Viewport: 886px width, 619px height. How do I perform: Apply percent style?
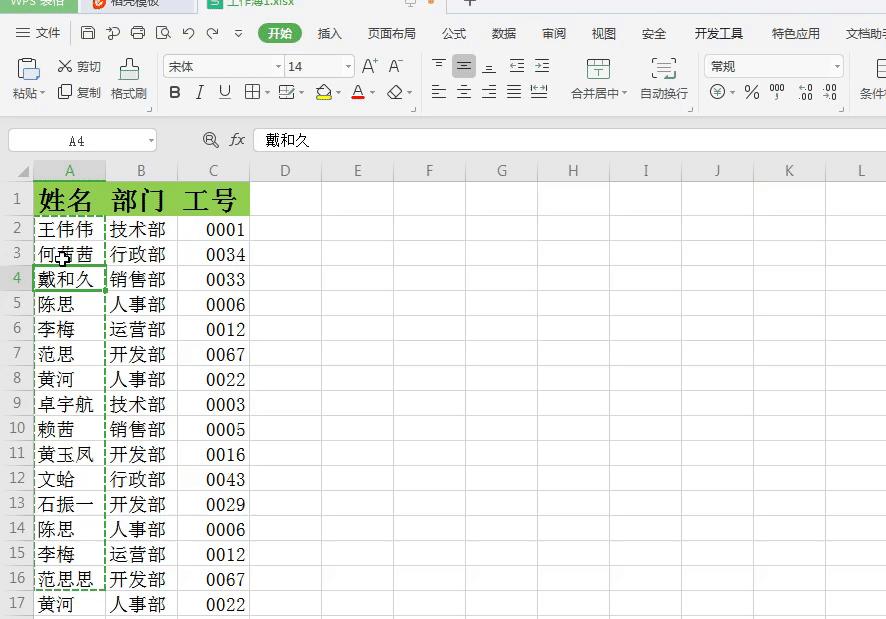752,92
